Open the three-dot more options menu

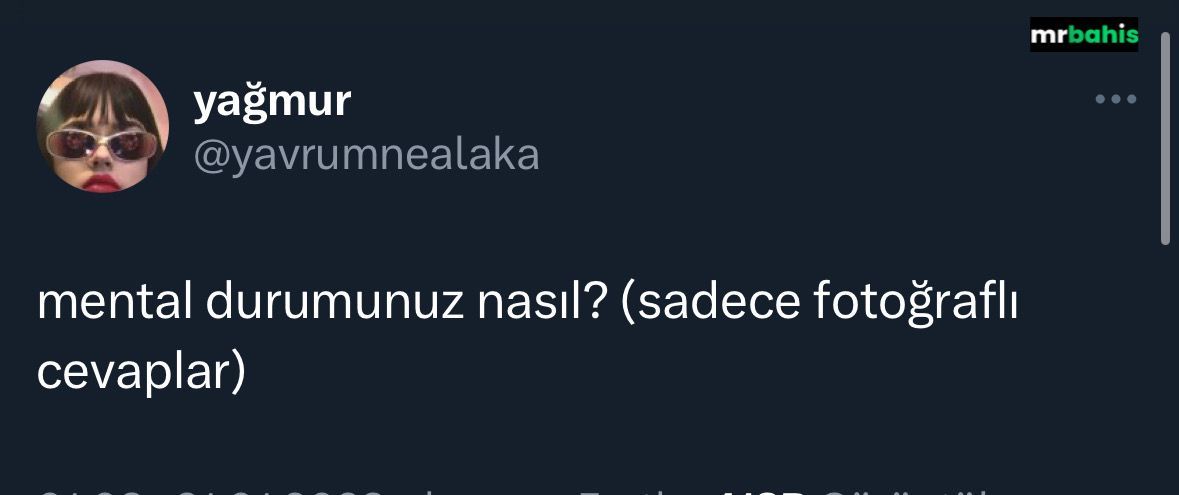1116,99
